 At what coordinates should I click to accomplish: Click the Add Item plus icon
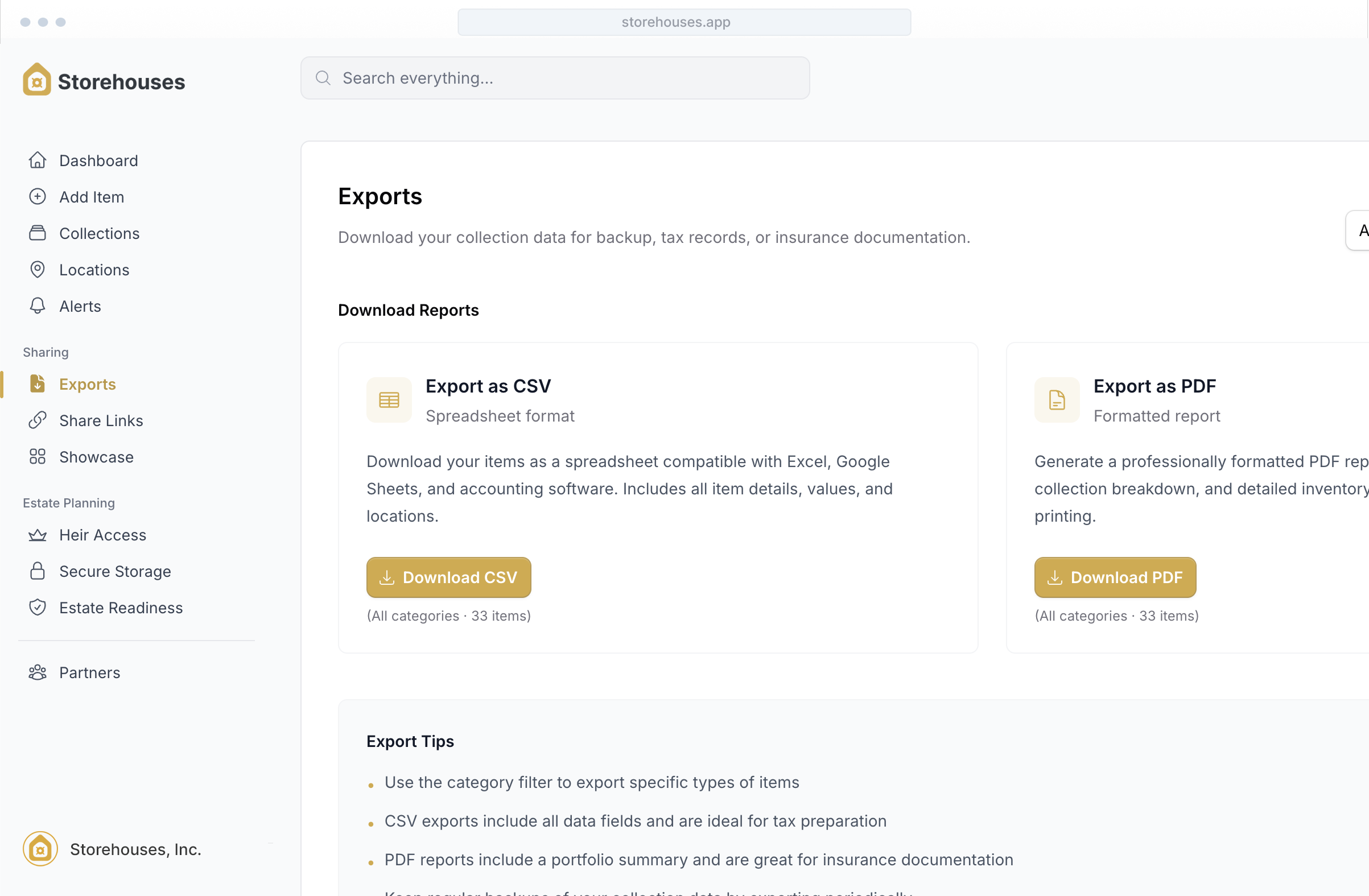pos(38,197)
